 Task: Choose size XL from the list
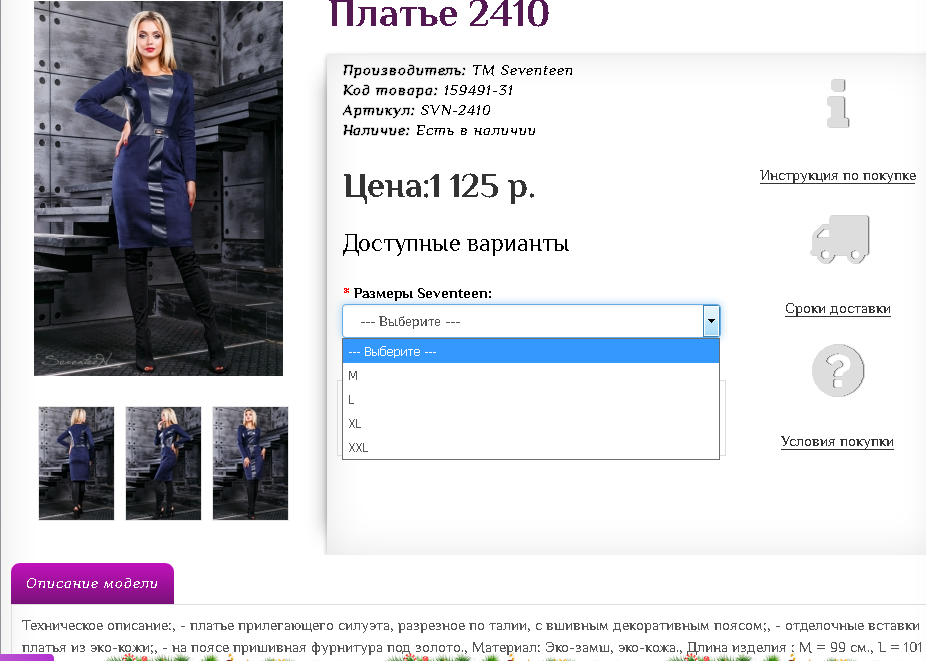pyautogui.click(x=531, y=424)
